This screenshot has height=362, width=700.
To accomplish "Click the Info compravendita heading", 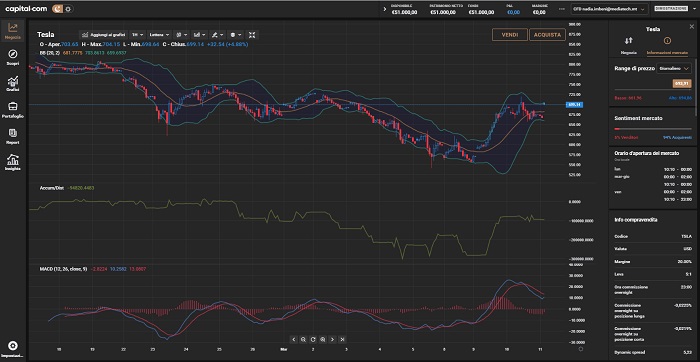I will point(635,220).
